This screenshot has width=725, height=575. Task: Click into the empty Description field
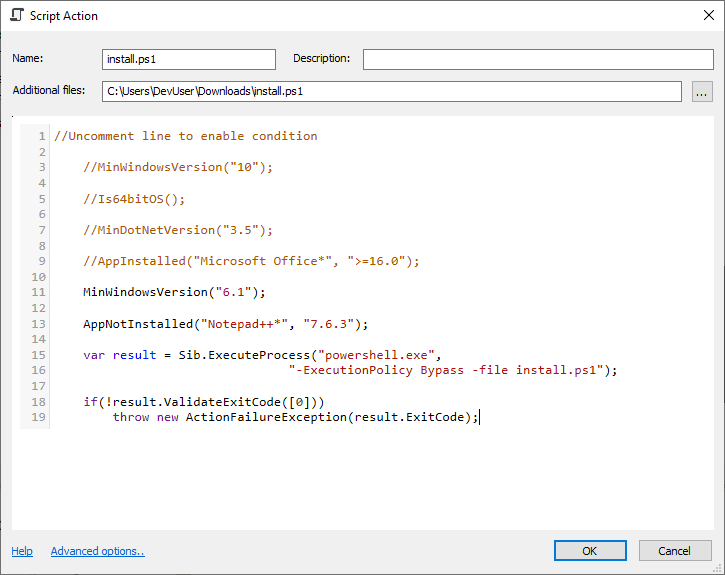point(538,59)
